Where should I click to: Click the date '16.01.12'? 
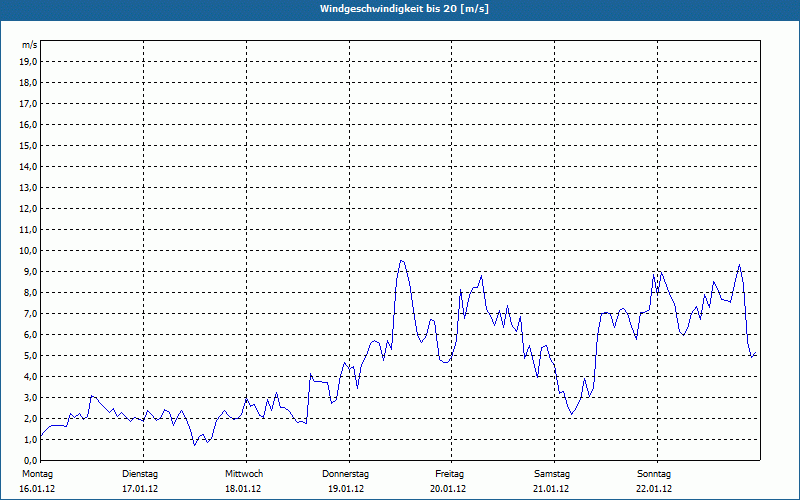click(37, 489)
